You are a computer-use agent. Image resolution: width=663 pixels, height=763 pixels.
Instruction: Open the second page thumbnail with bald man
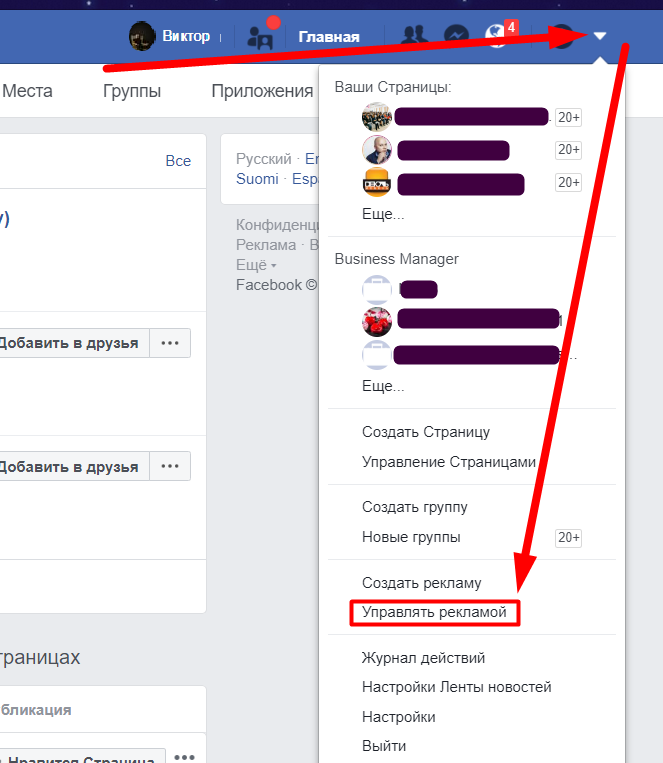pos(377,150)
